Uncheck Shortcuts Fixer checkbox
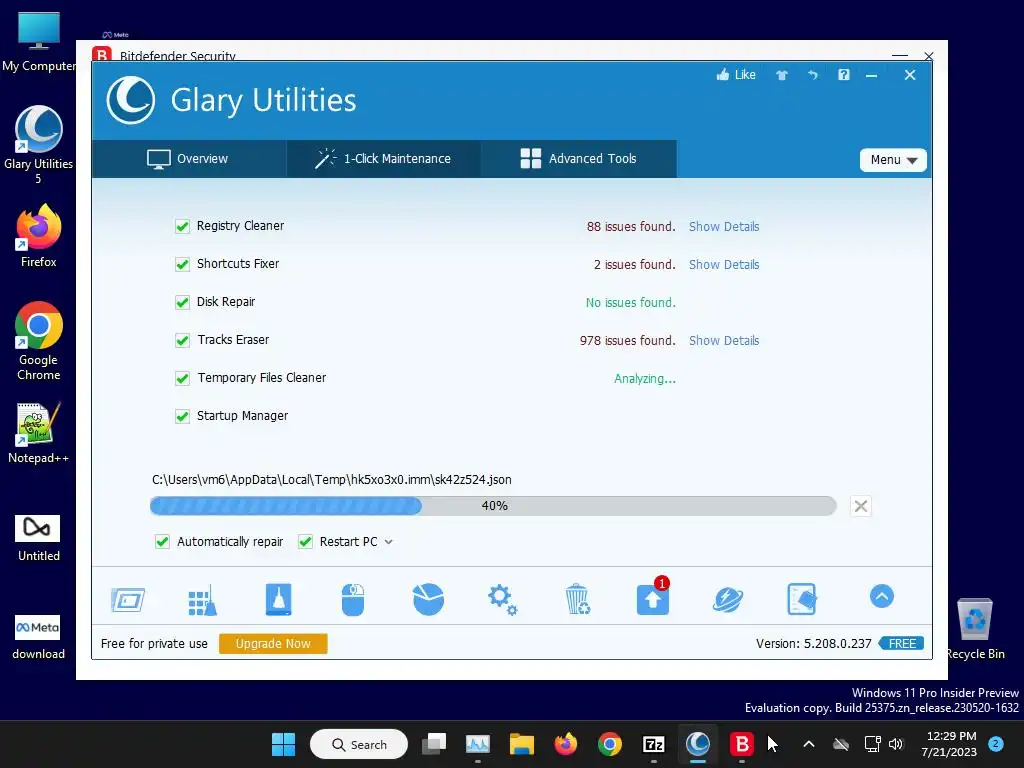 pyautogui.click(x=182, y=264)
